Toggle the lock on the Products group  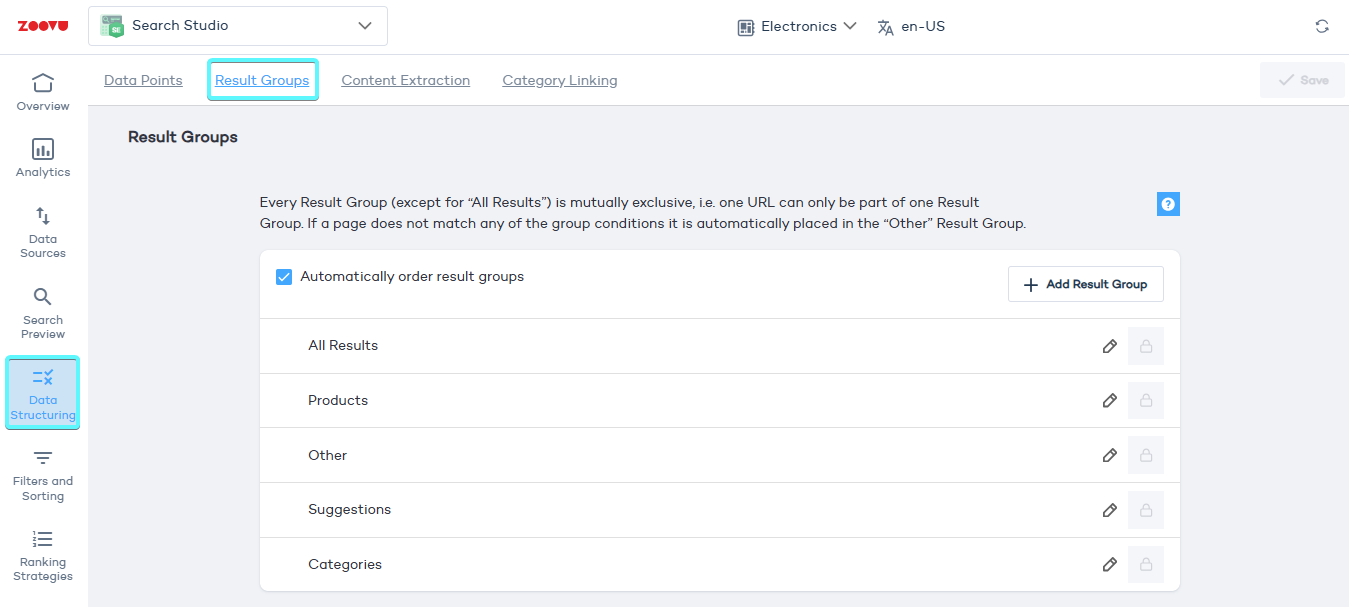[x=1145, y=400]
